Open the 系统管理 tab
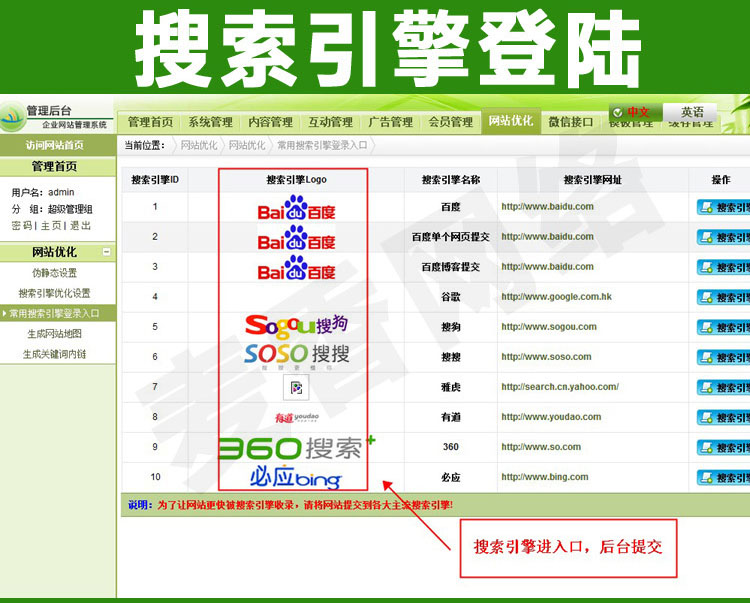The width and height of the screenshot is (750, 603). pyautogui.click(x=210, y=122)
